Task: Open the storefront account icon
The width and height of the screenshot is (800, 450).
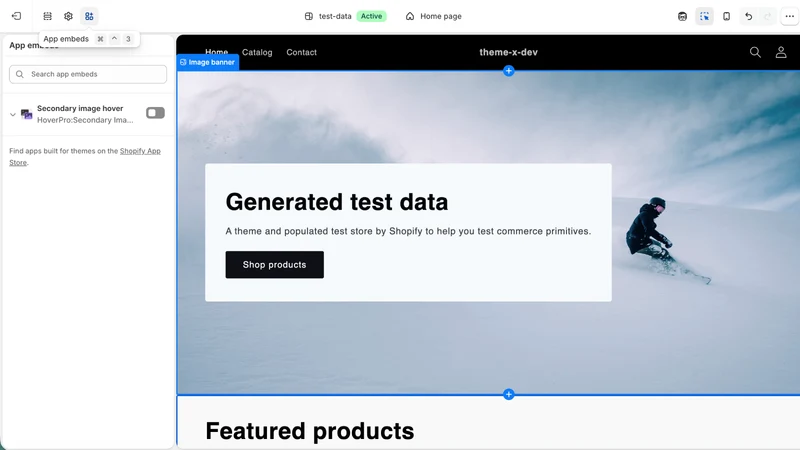Action: click(x=781, y=52)
